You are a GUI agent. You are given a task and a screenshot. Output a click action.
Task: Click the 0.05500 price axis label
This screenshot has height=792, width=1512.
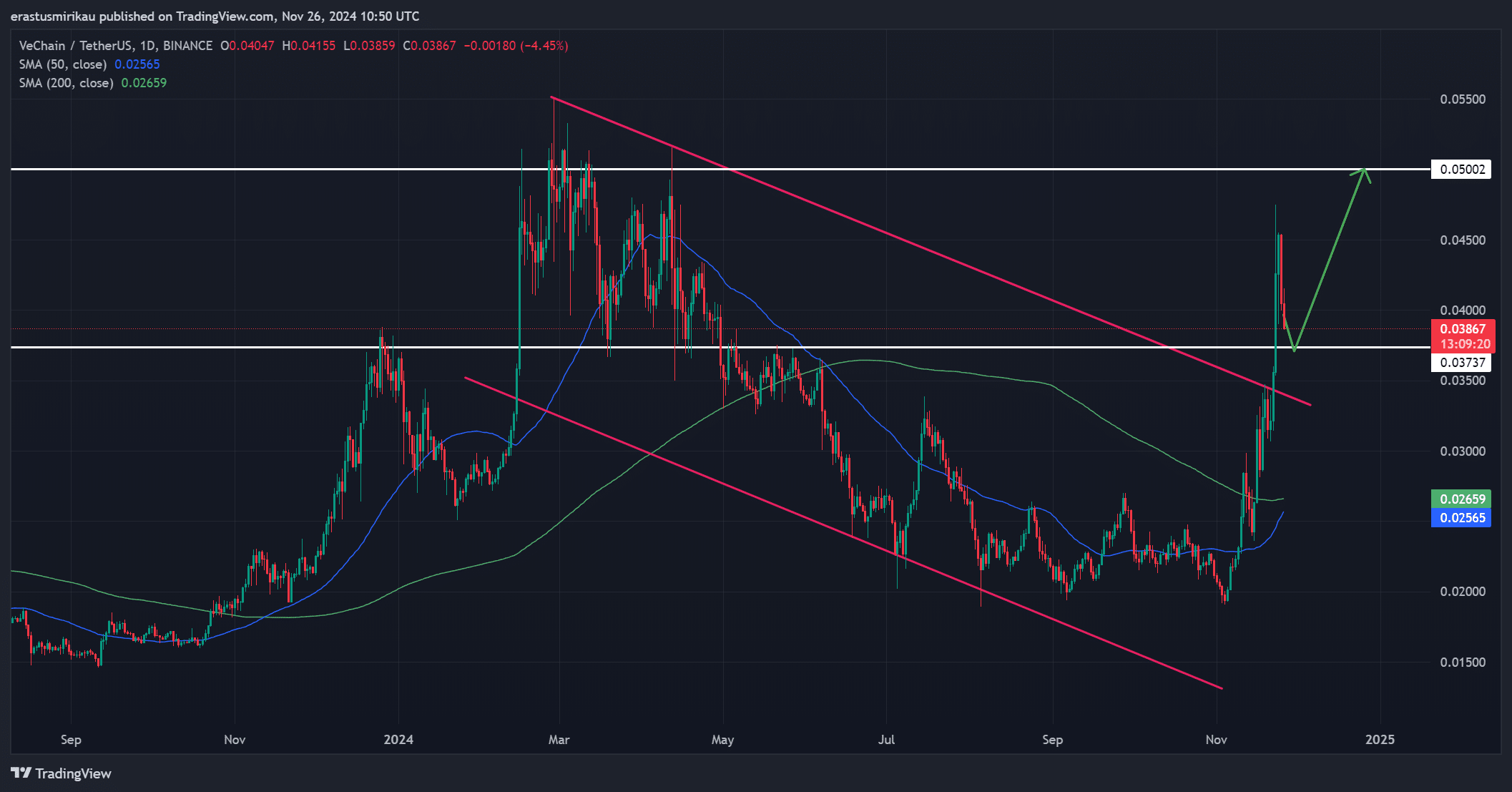pos(1463,99)
